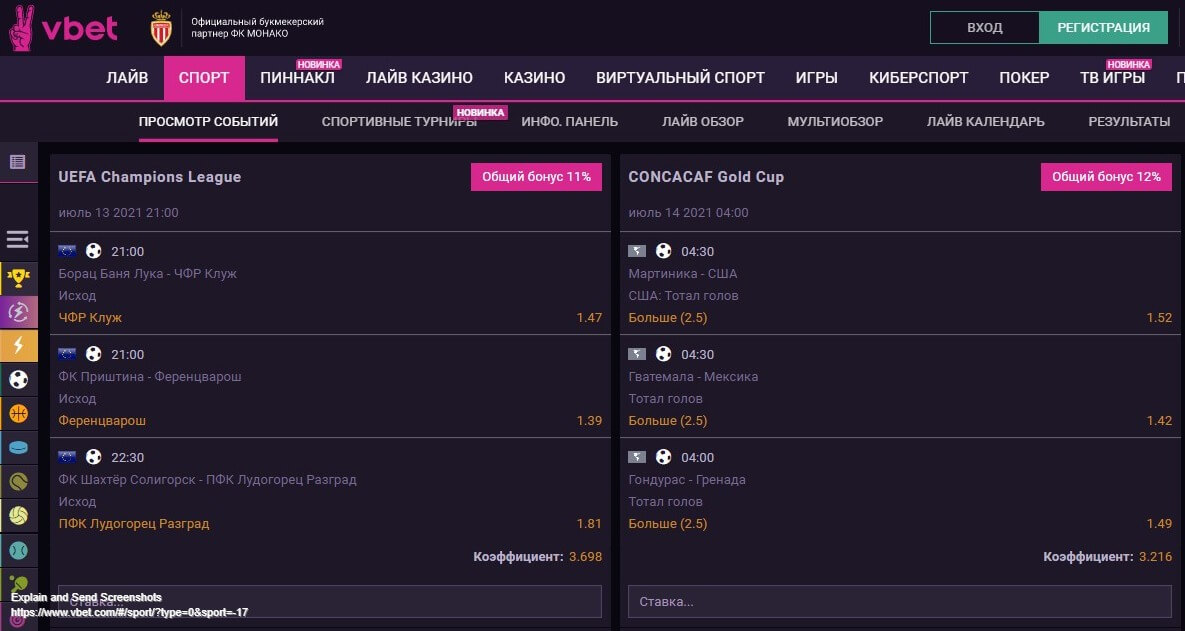Open match Борац Баня Лука - ЧФР Клуж
The width and height of the screenshot is (1185, 631).
147,274
